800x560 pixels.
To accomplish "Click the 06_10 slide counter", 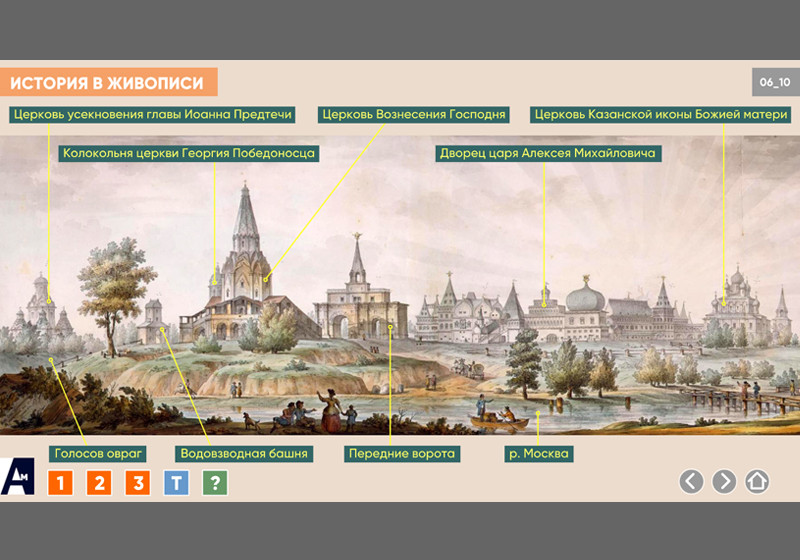I will click(x=774, y=82).
